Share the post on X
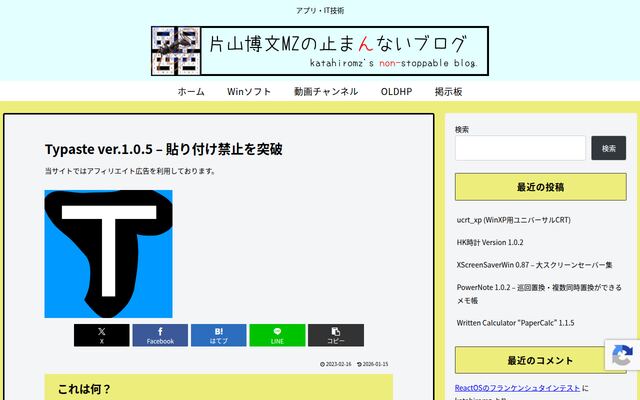640x400 pixels. point(102,335)
